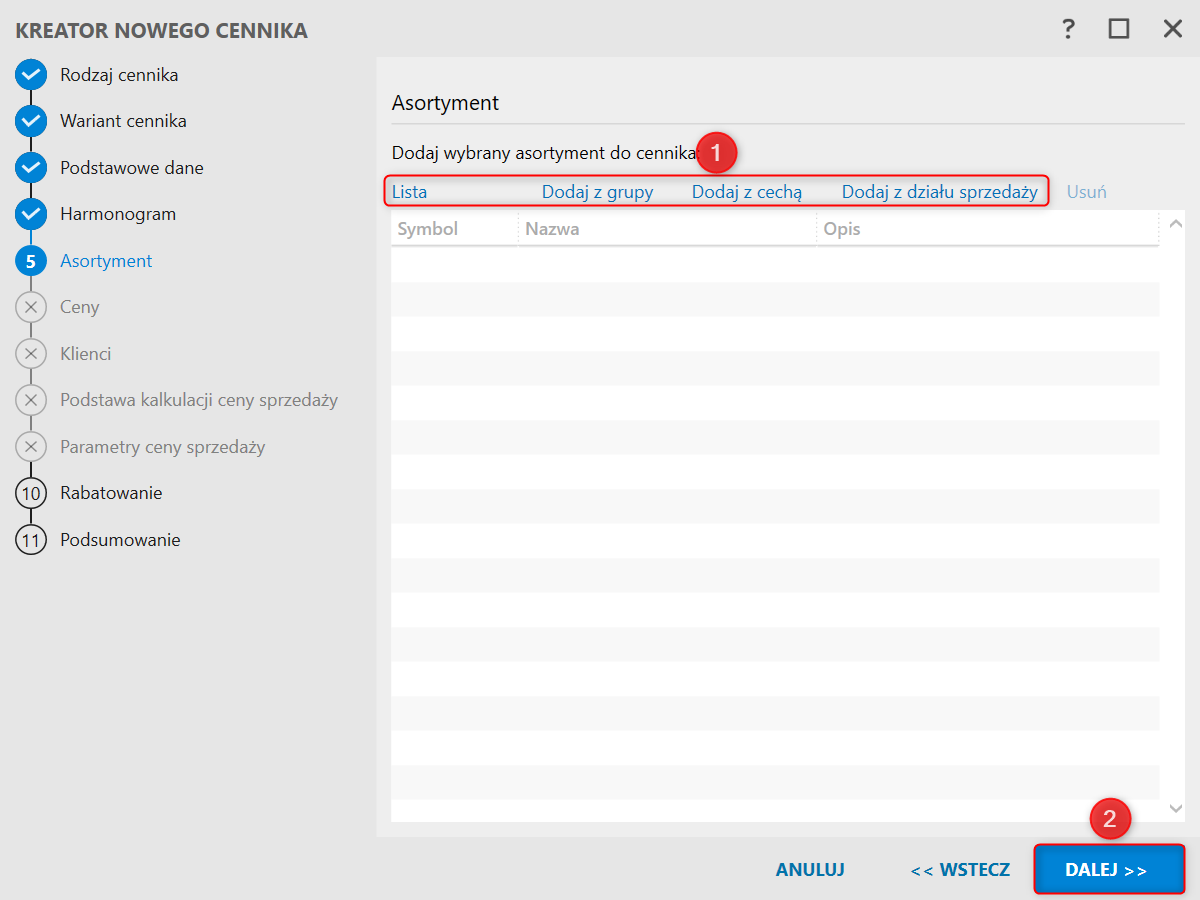Click the step 11 Podsumowanie circle icon
1200x900 pixels.
tap(31, 540)
